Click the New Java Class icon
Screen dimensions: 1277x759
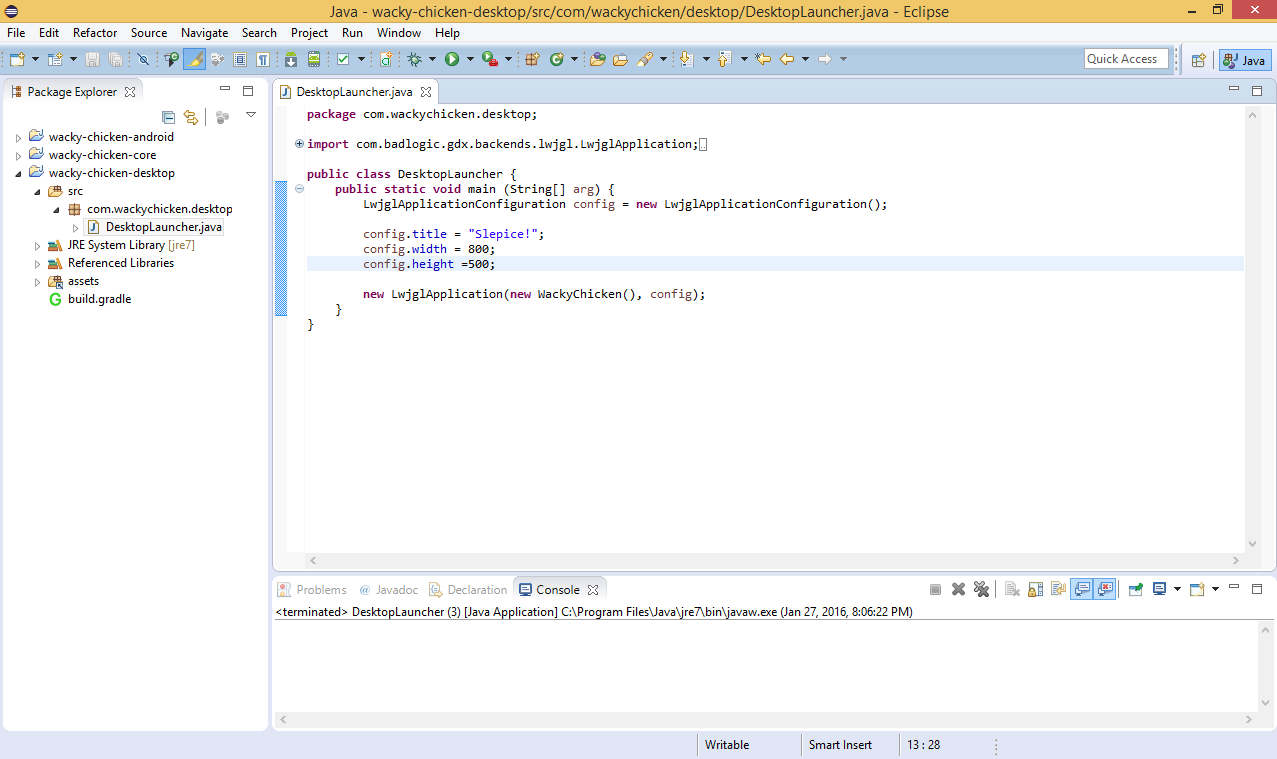557,60
